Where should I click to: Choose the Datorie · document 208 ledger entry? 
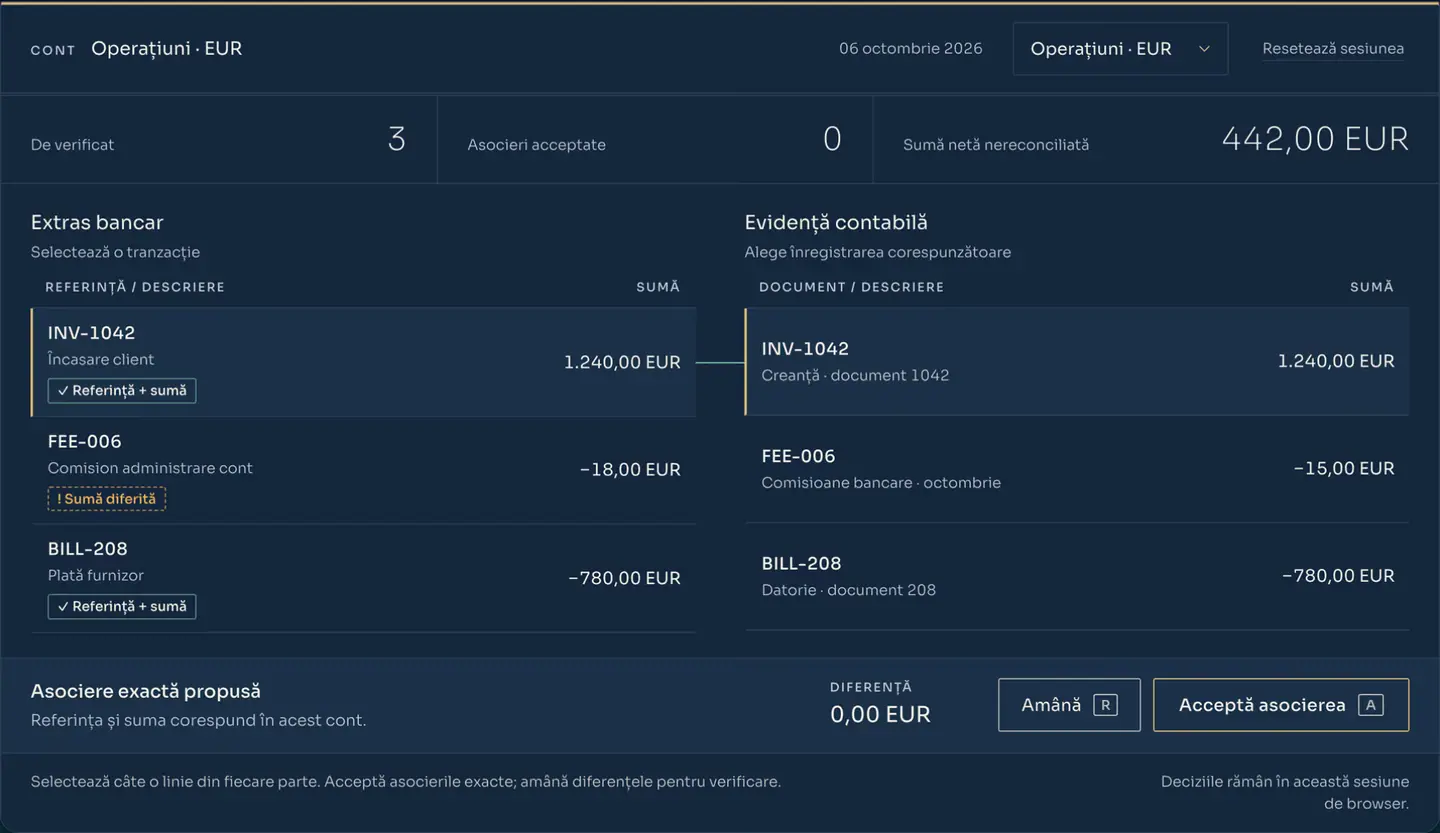(x=1077, y=576)
